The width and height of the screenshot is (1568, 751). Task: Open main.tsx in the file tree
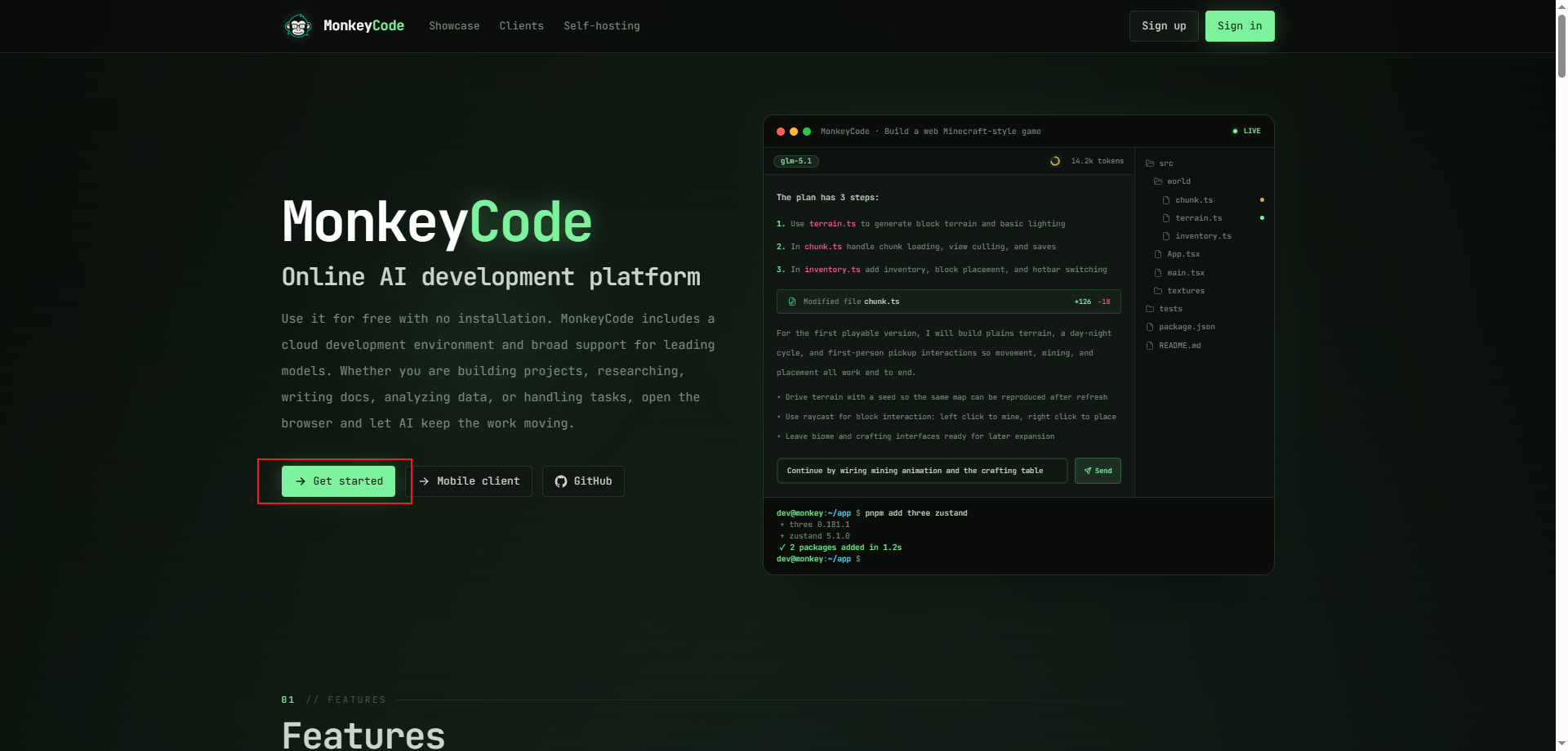click(x=1186, y=273)
